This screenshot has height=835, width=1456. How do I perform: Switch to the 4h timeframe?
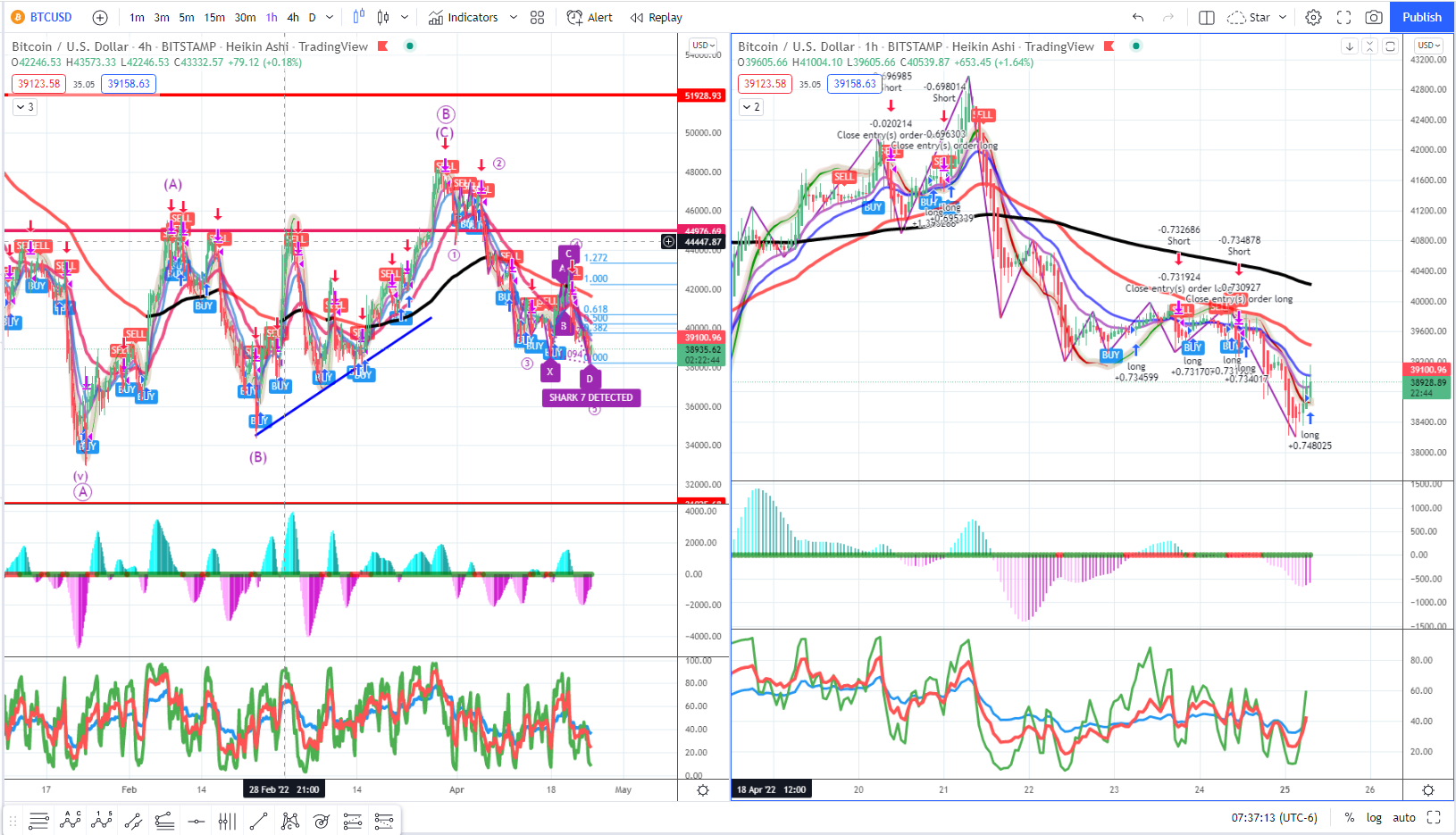pyautogui.click(x=293, y=17)
